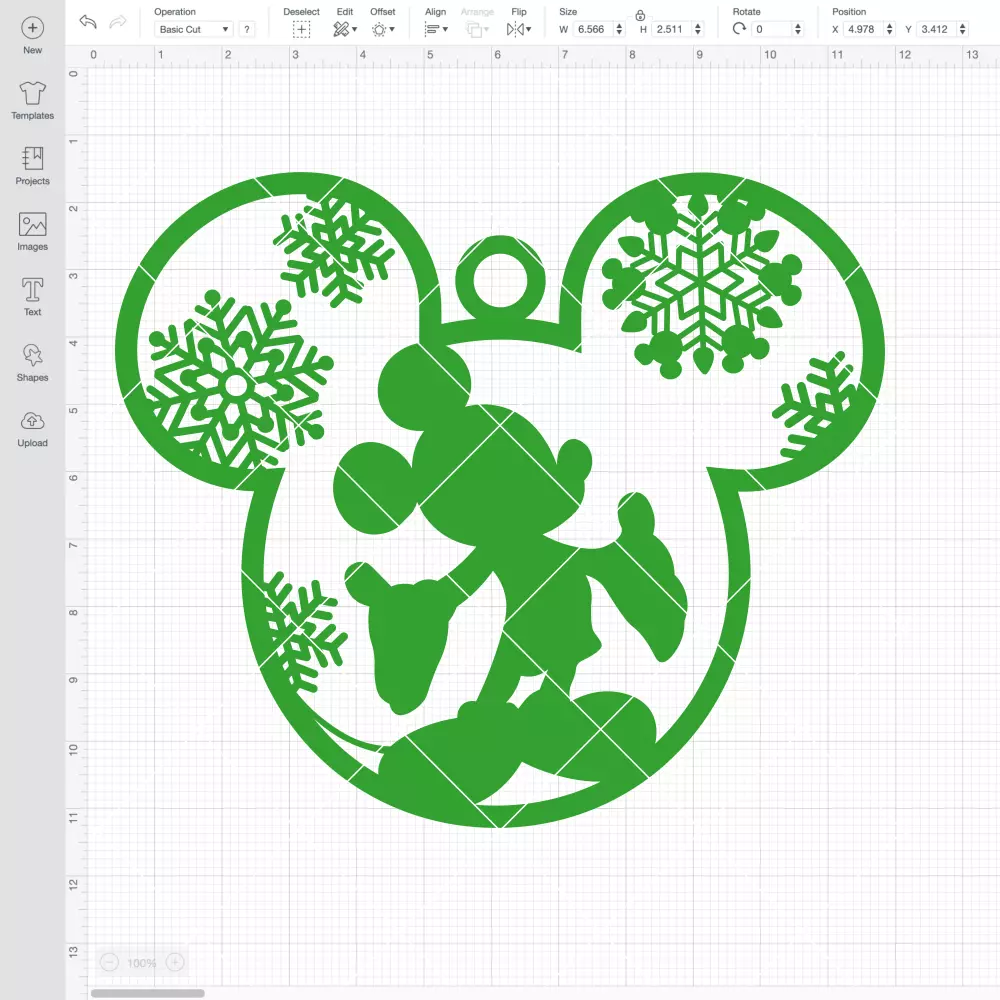Image resolution: width=1000 pixels, height=1000 pixels.
Task: Add Text to canvas
Action: [x=33, y=297]
